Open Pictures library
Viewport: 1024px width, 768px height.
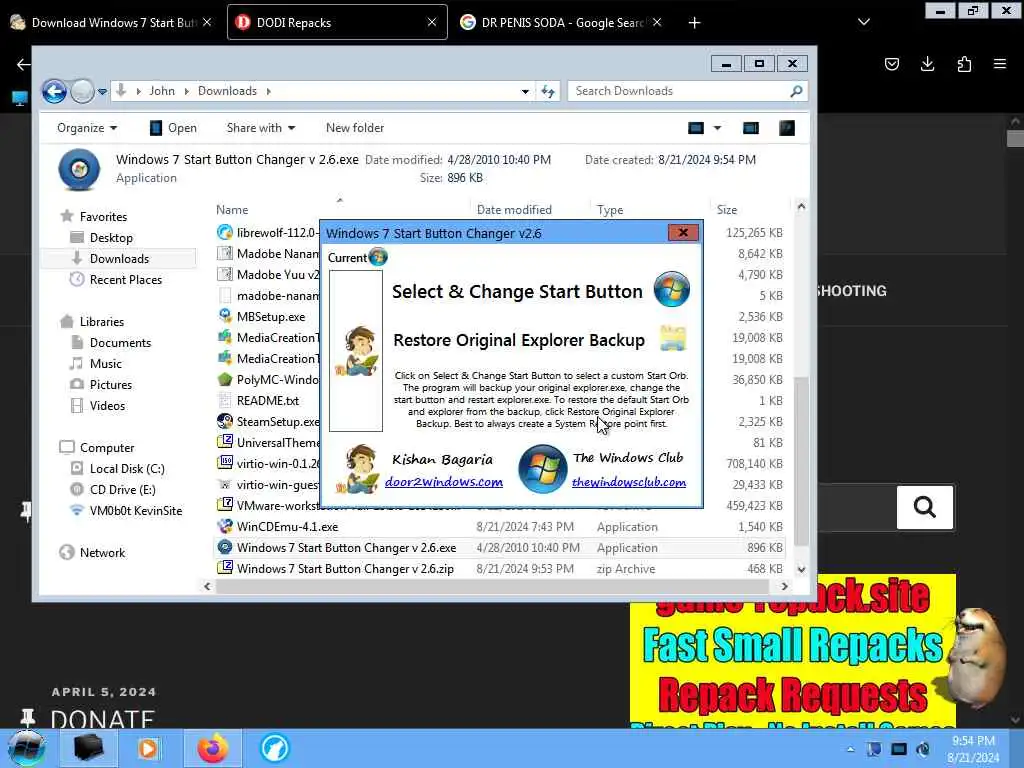point(110,384)
